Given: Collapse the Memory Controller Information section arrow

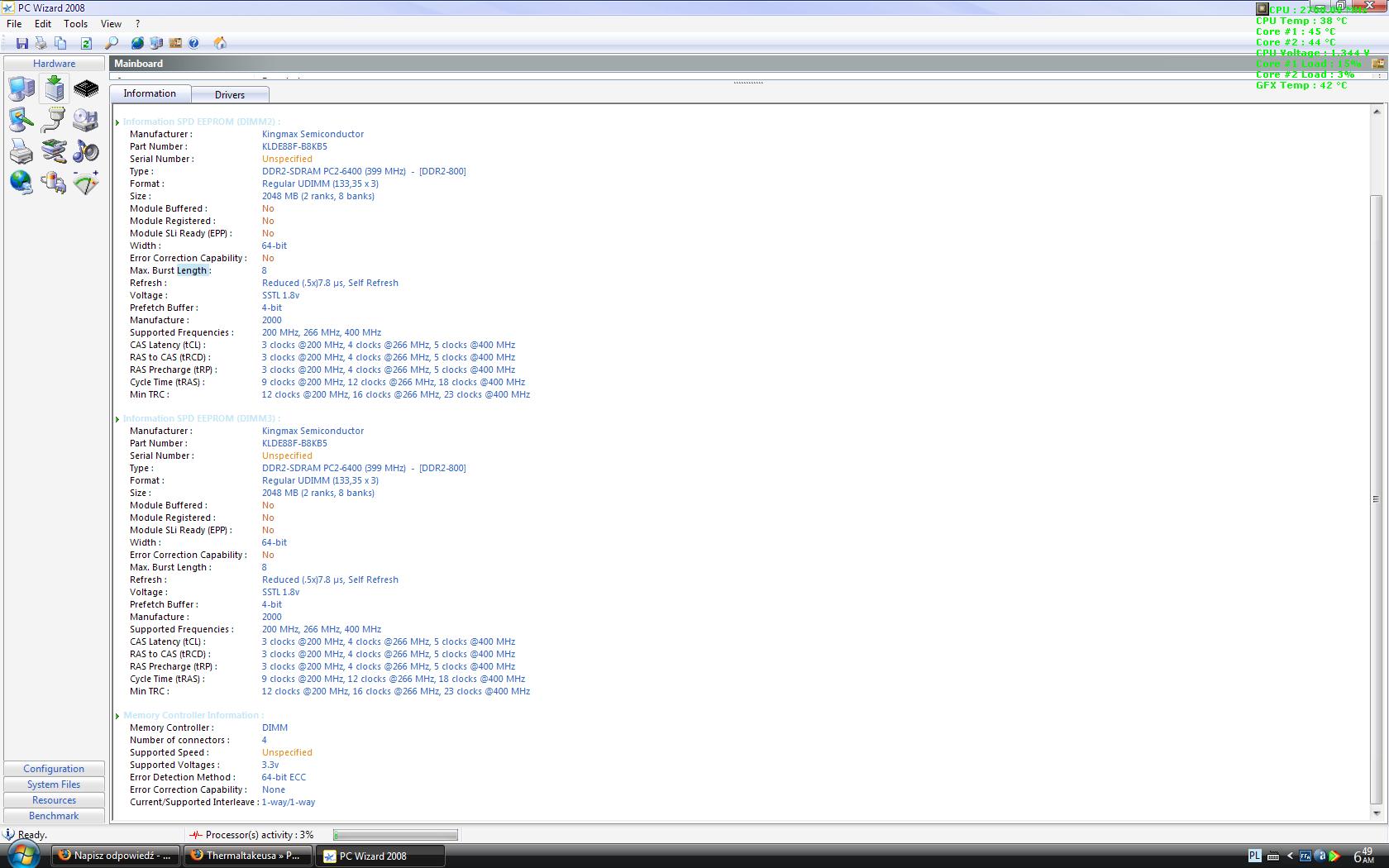Looking at the screenshot, I should point(117,716).
